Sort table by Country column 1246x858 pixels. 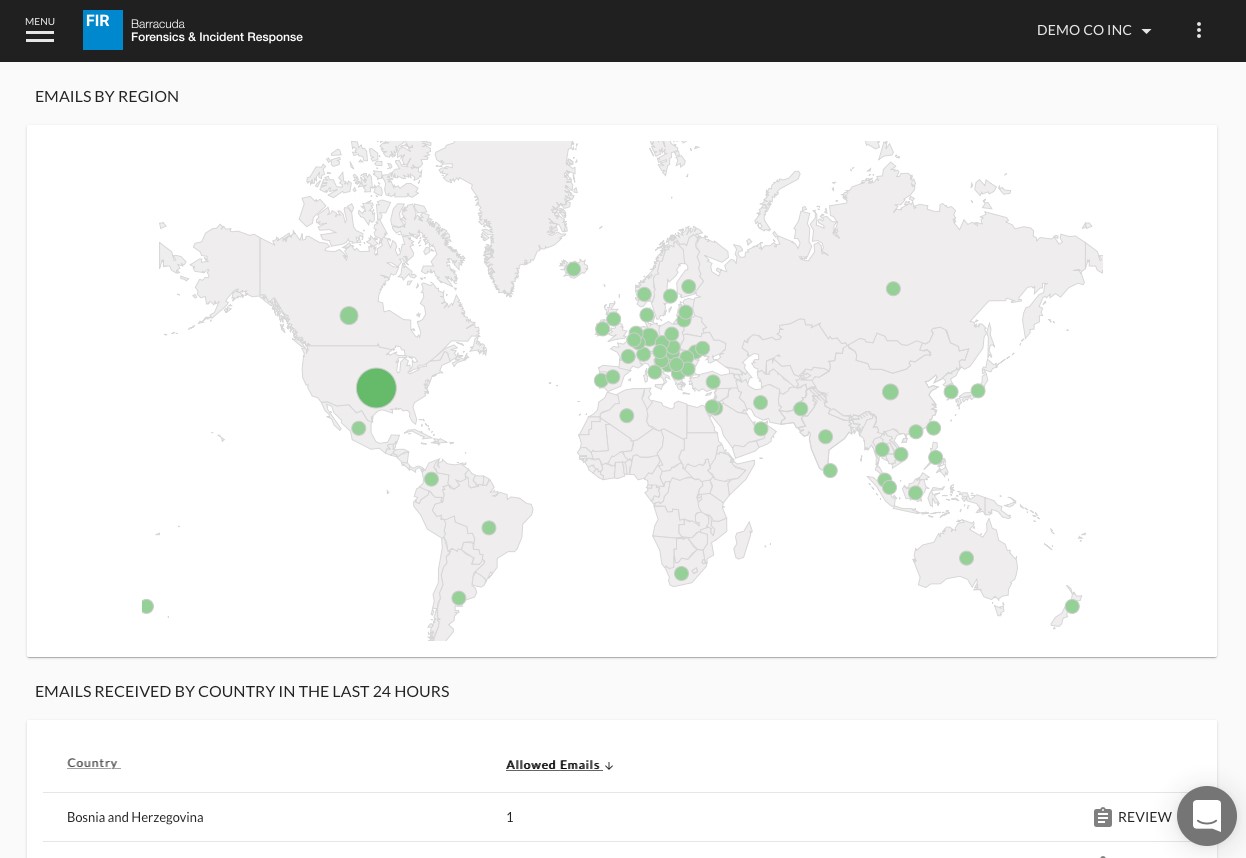click(x=93, y=763)
